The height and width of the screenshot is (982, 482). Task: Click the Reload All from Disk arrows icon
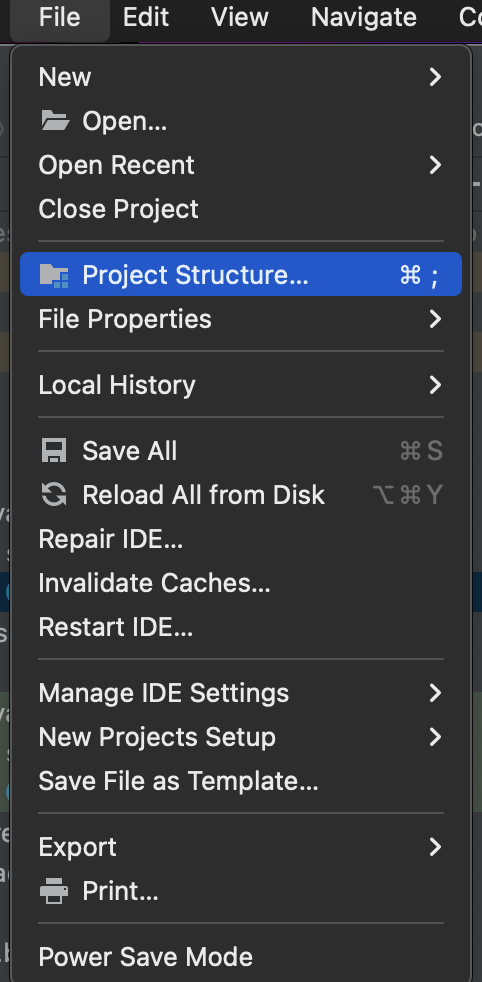(x=54, y=495)
